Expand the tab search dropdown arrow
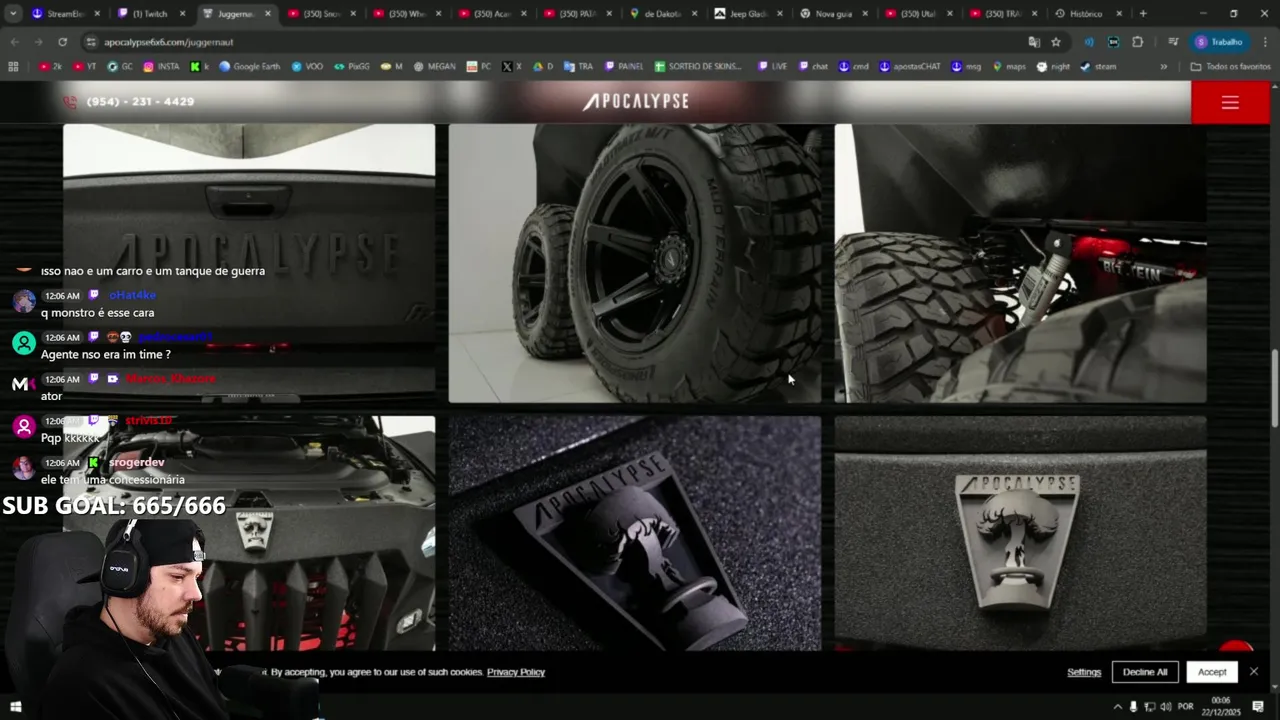 point(13,14)
